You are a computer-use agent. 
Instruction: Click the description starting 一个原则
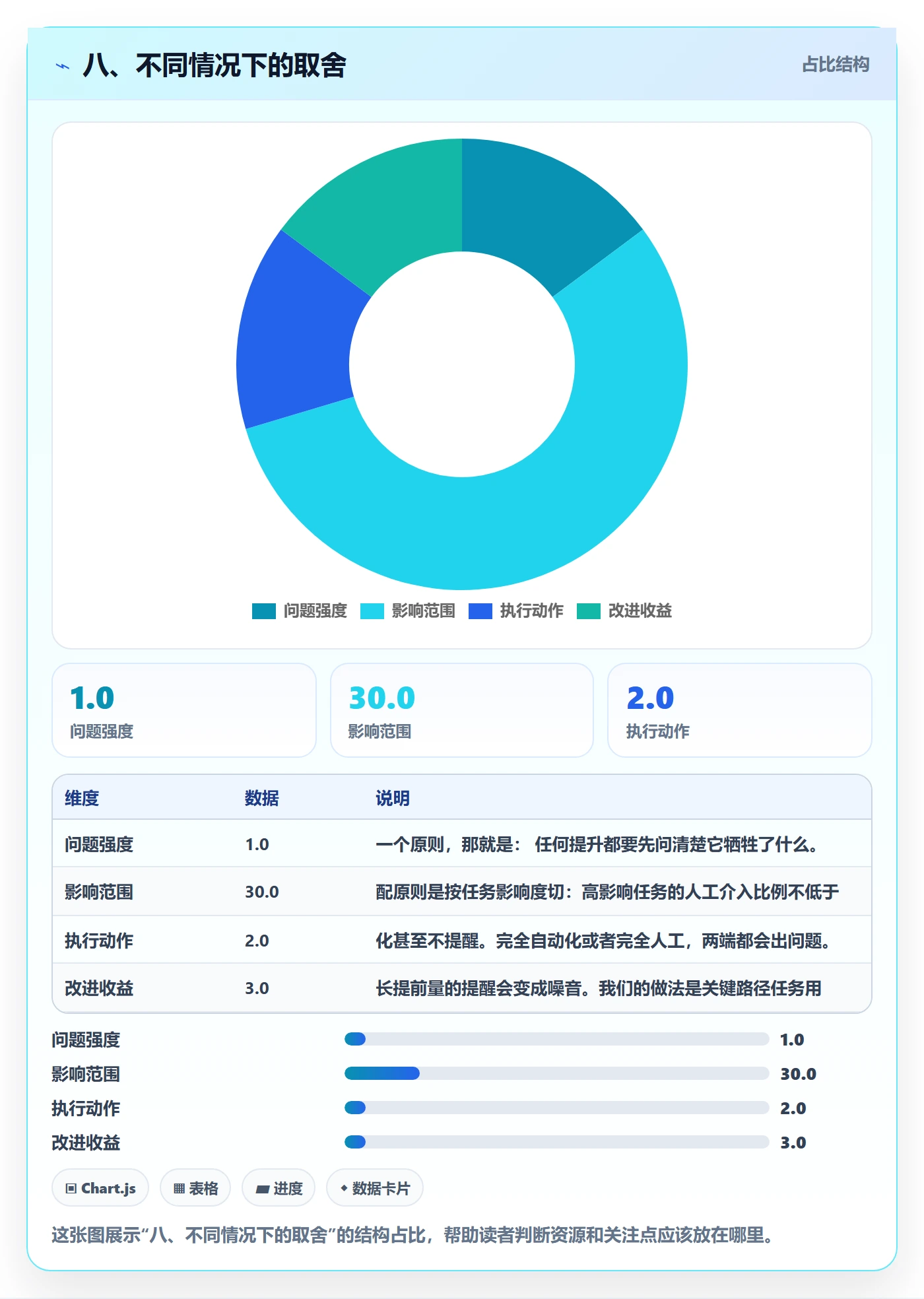coord(598,844)
